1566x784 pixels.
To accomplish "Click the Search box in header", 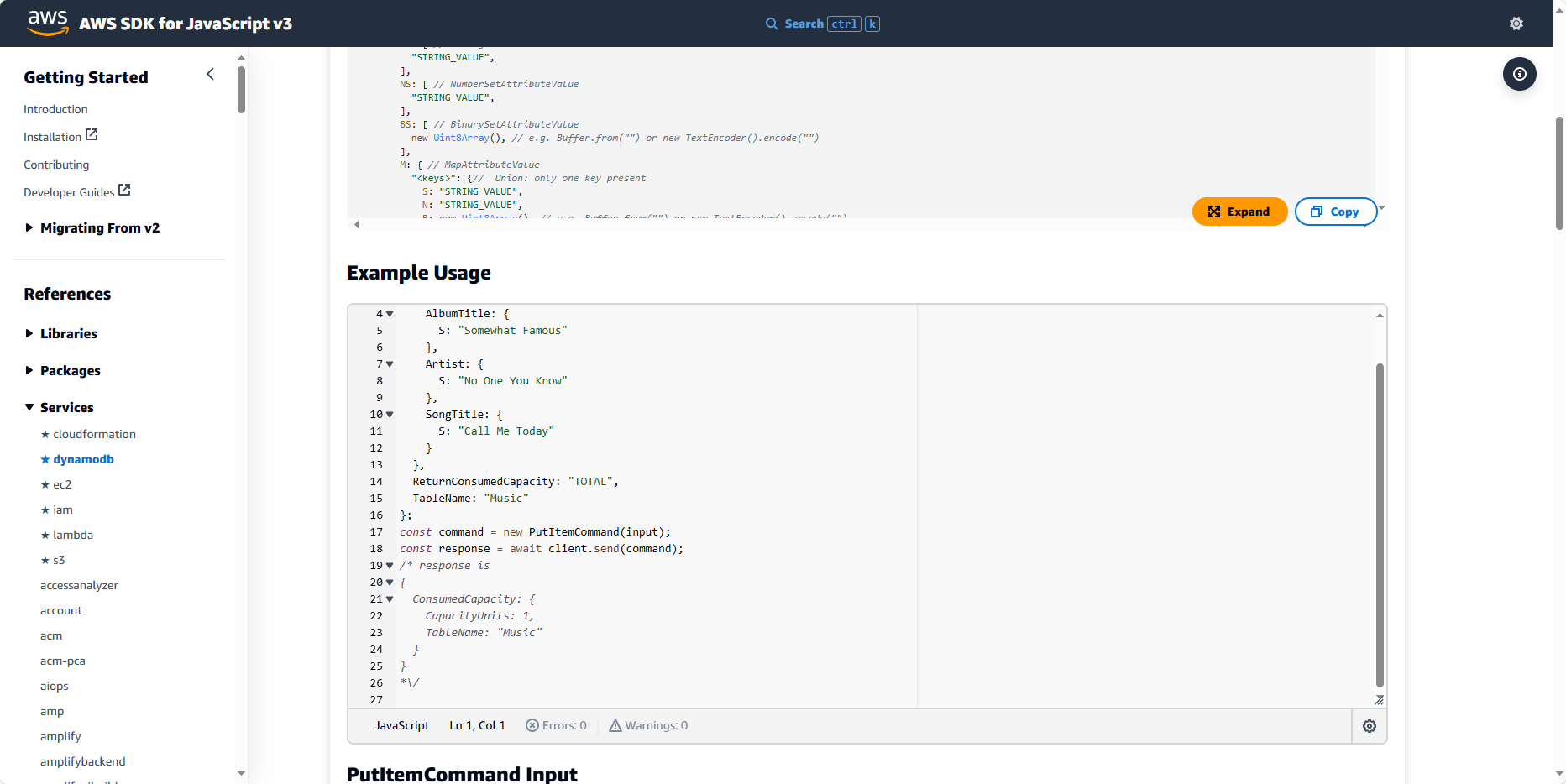I will click(x=822, y=24).
